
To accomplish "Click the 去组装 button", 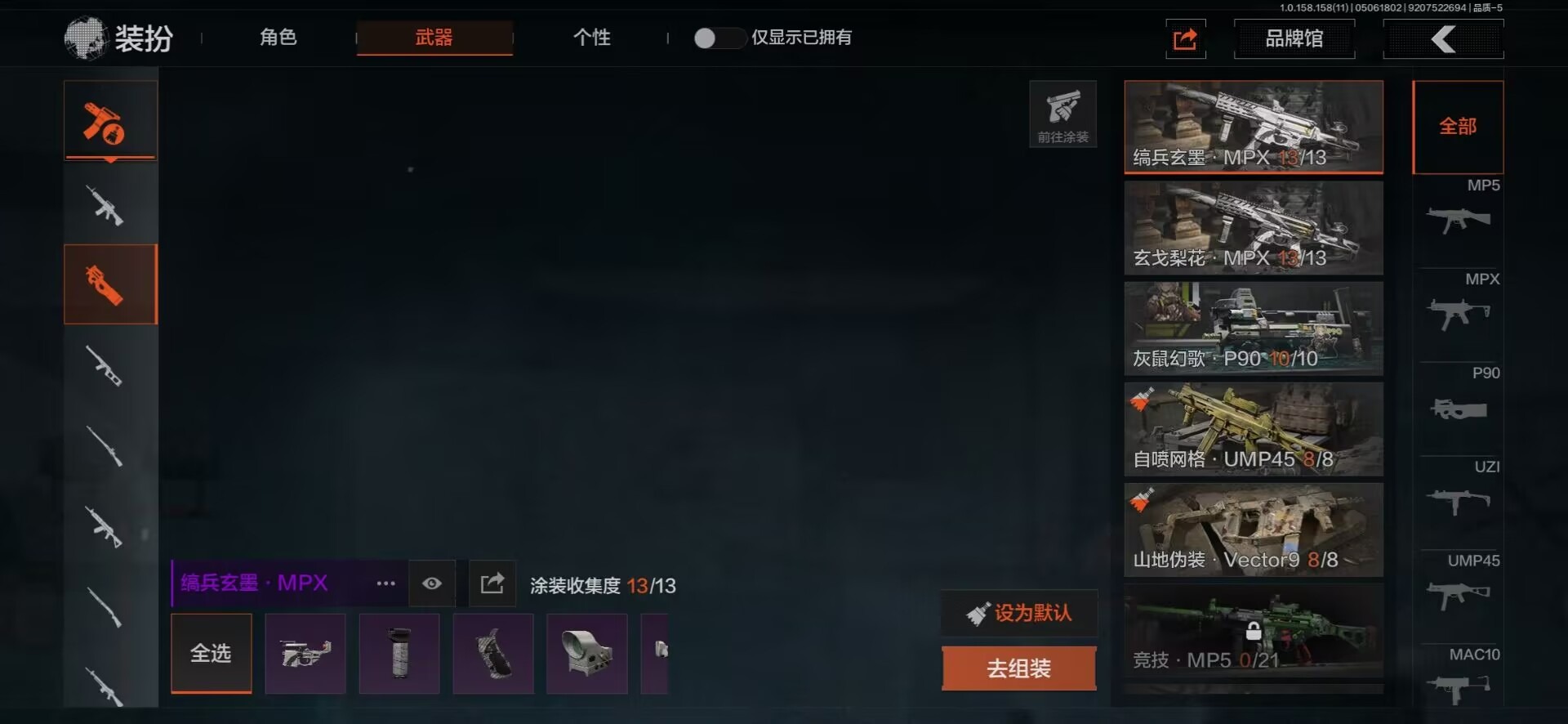I will tap(1018, 668).
